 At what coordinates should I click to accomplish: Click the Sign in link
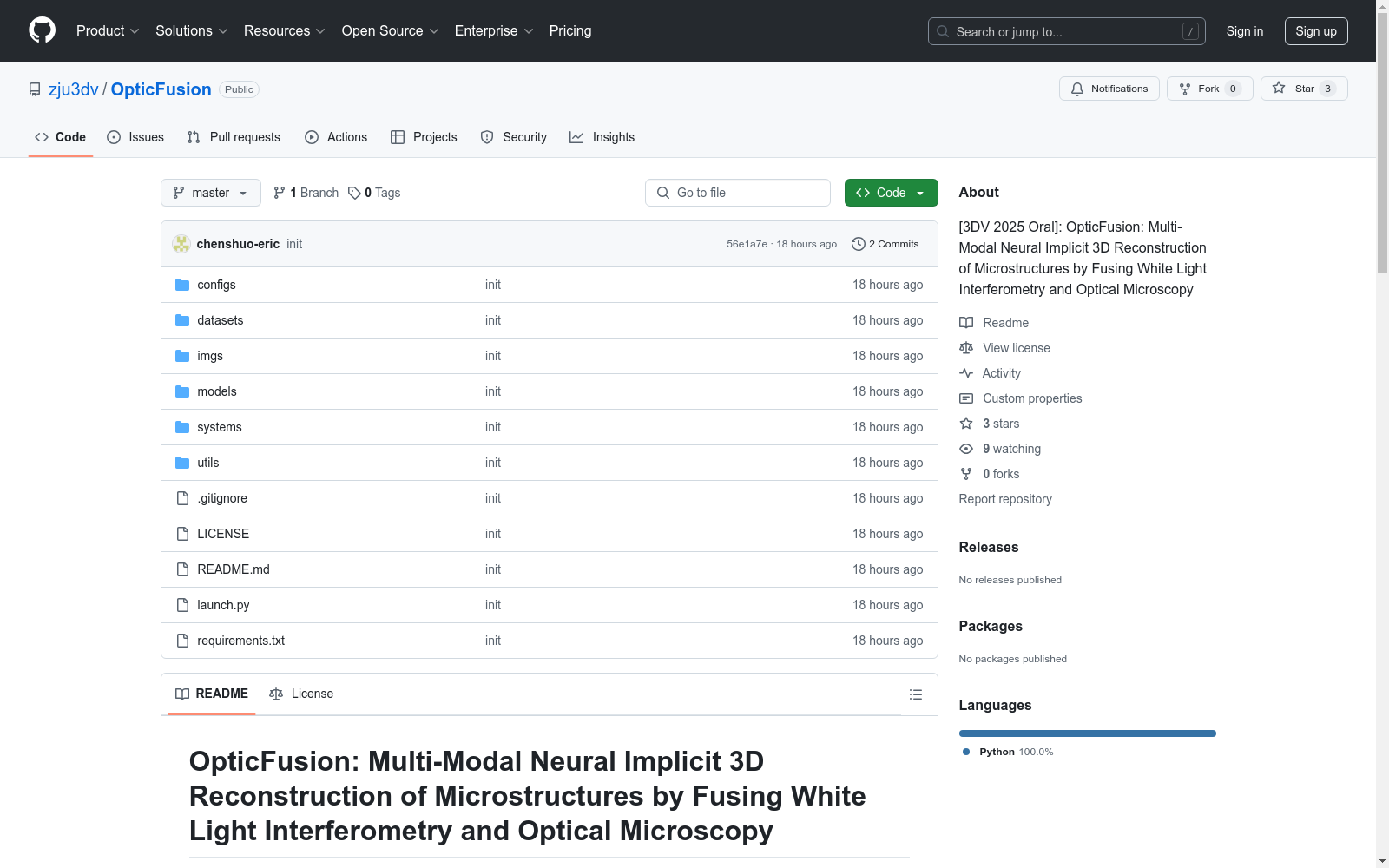click(1245, 31)
